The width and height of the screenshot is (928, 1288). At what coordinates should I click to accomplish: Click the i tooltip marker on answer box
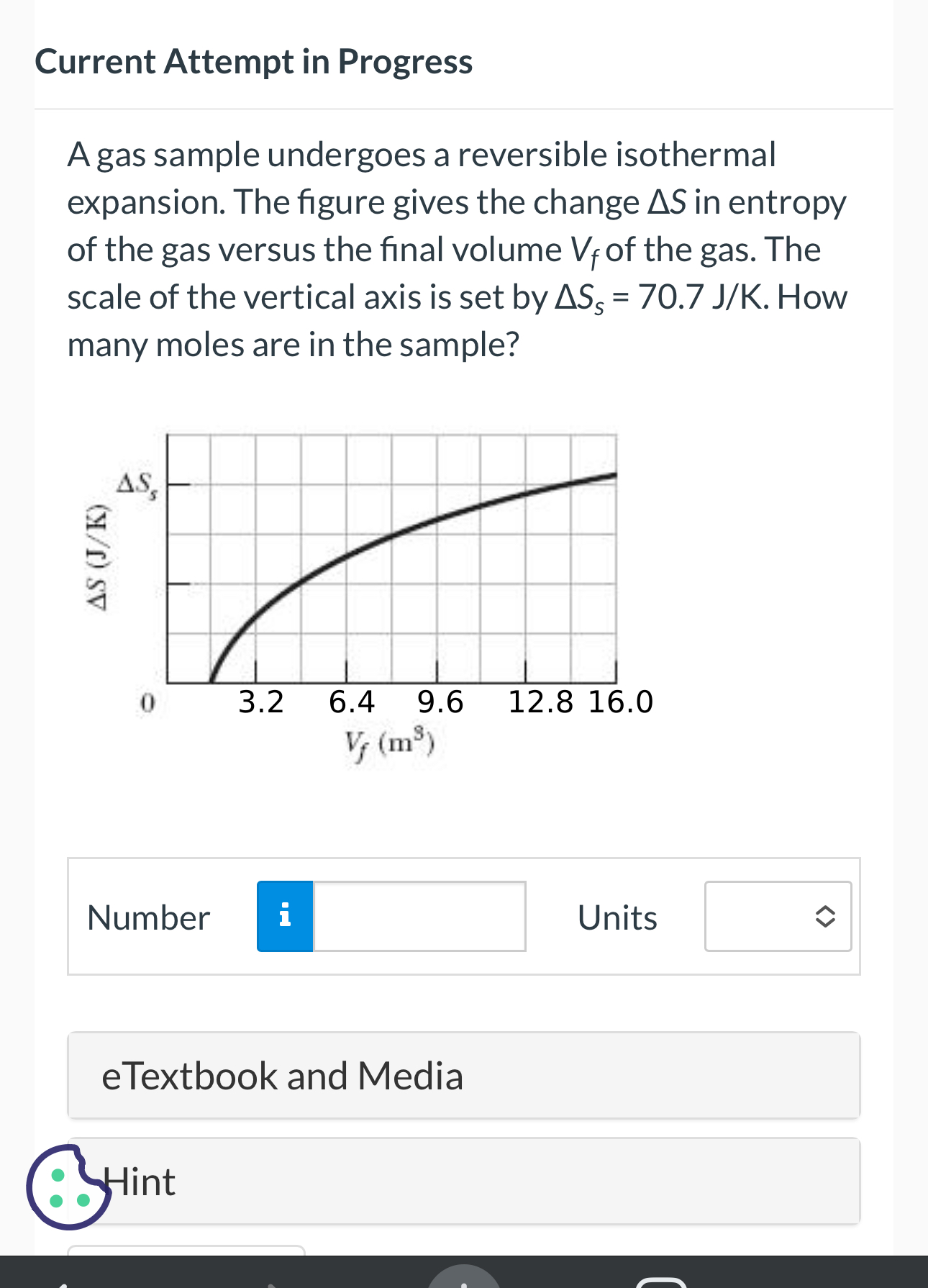285,916
